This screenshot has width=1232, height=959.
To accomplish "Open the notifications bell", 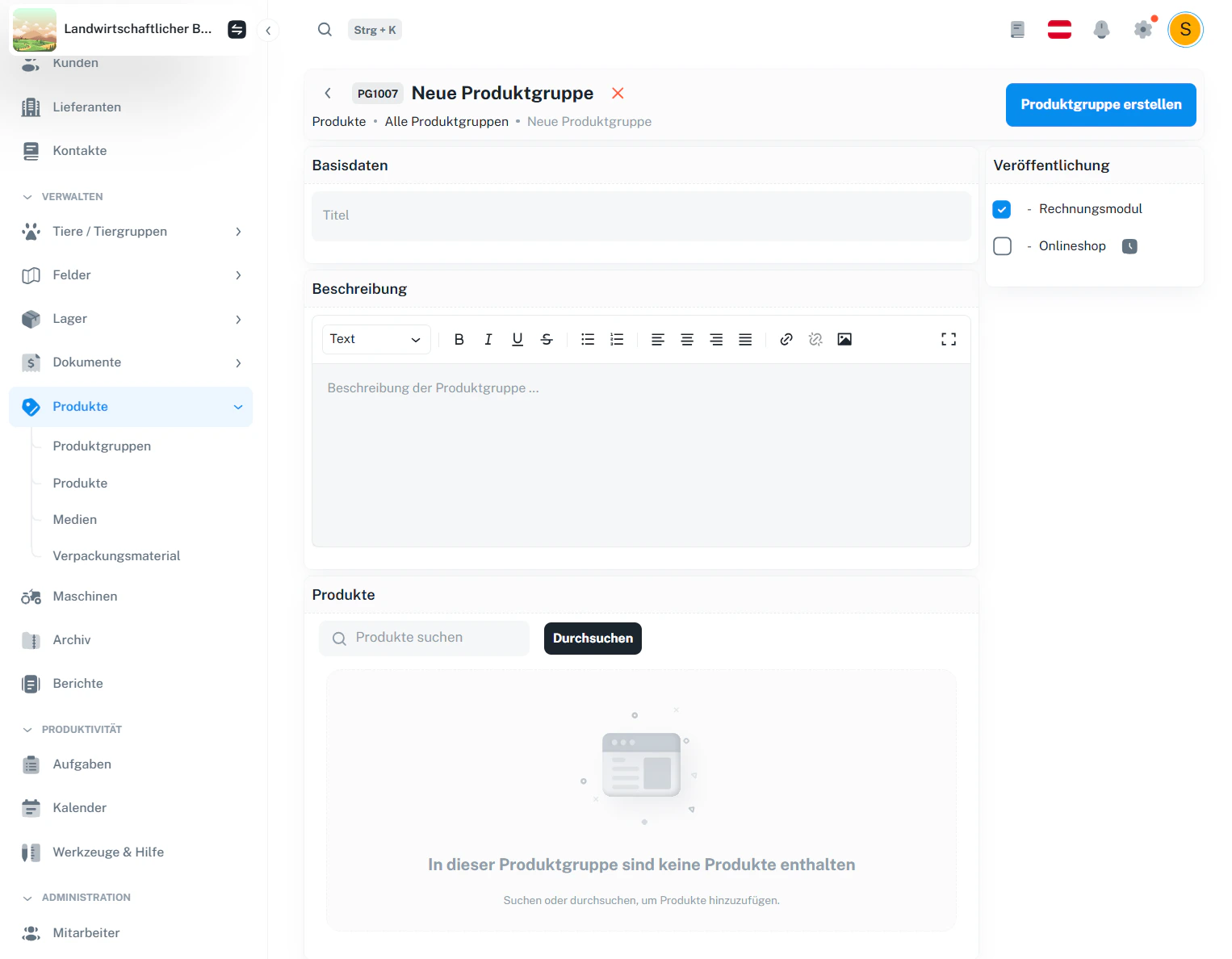I will coord(1101,29).
